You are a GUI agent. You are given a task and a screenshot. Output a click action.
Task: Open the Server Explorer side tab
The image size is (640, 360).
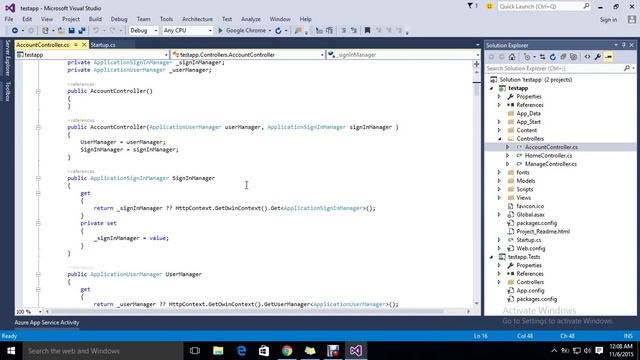coord(7,58)
